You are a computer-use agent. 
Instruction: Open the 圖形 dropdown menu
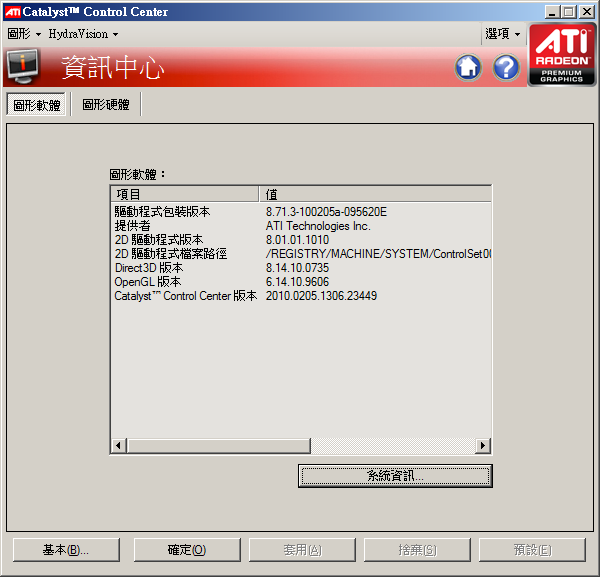click(24, 34)
